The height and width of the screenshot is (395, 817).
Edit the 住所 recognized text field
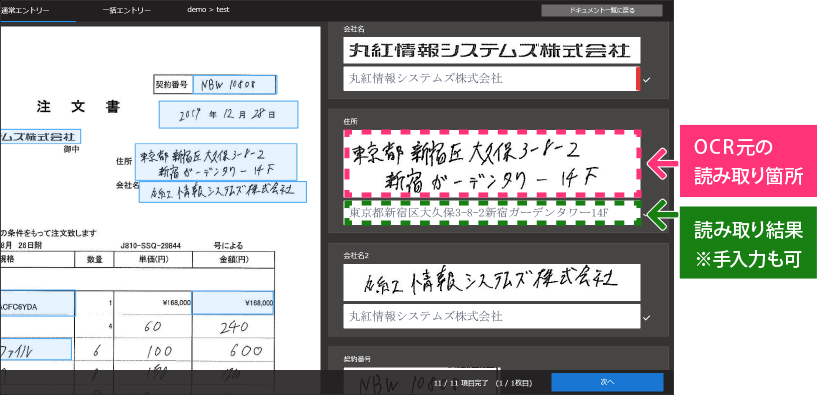492,213
